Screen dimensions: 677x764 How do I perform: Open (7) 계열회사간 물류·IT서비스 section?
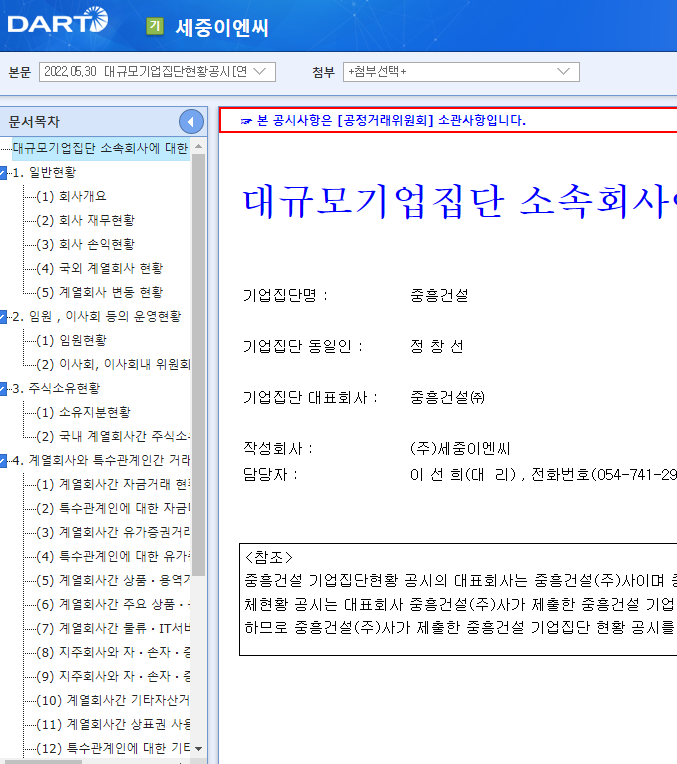[x=113, y=628]
